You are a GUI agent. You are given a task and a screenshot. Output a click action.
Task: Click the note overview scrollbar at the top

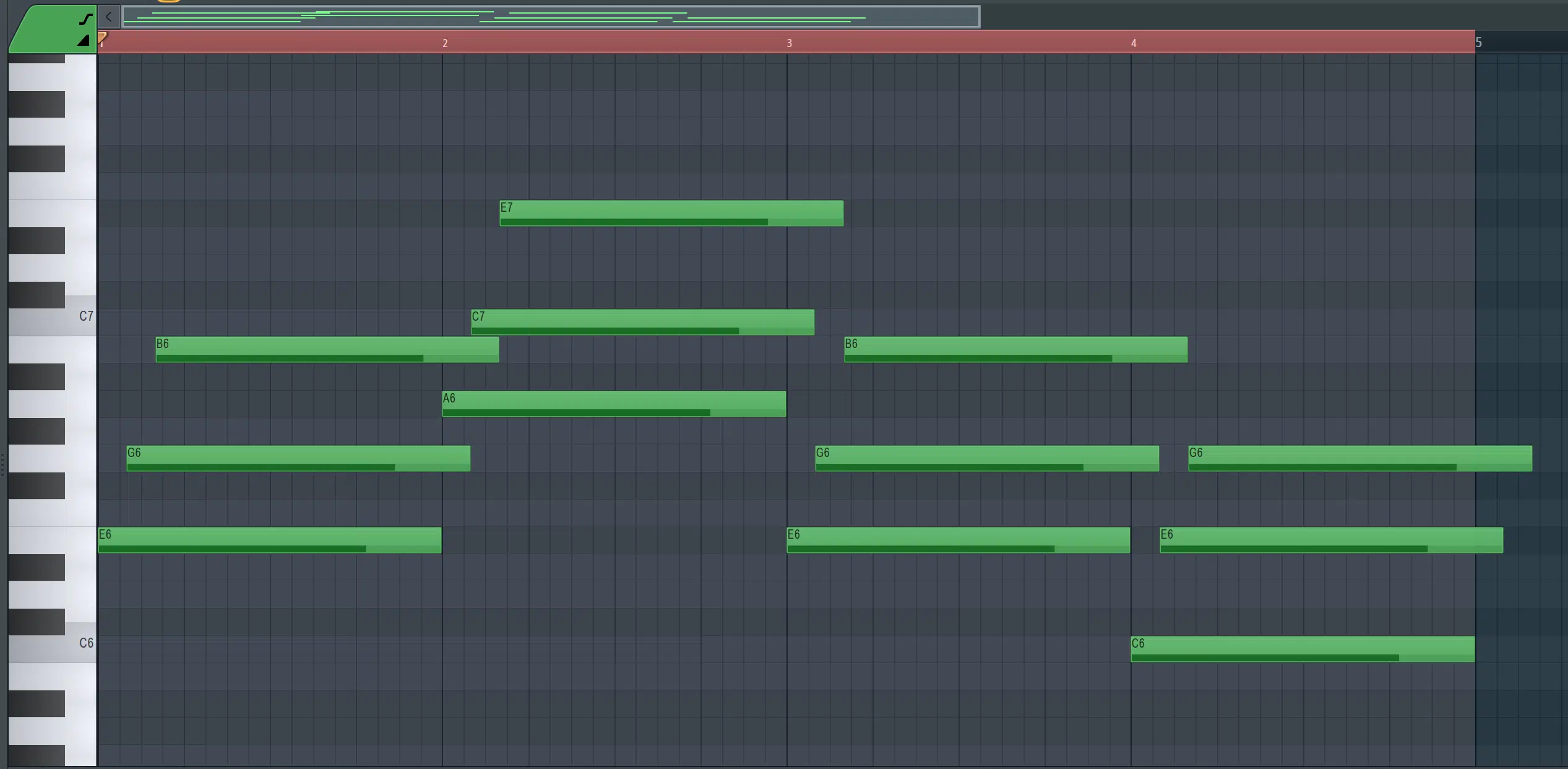[551, 17]
